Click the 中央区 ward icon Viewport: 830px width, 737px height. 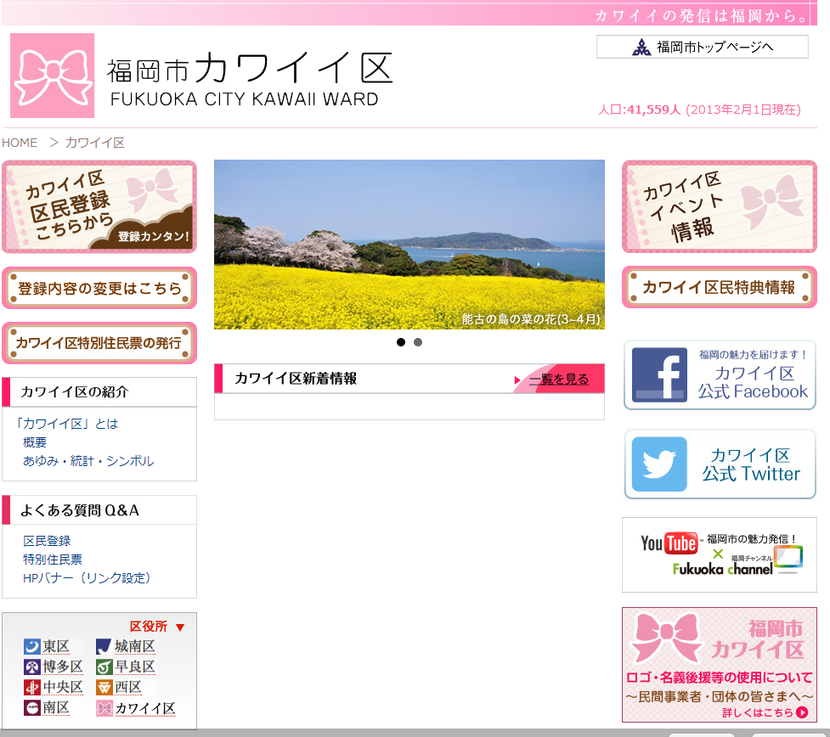32,687
